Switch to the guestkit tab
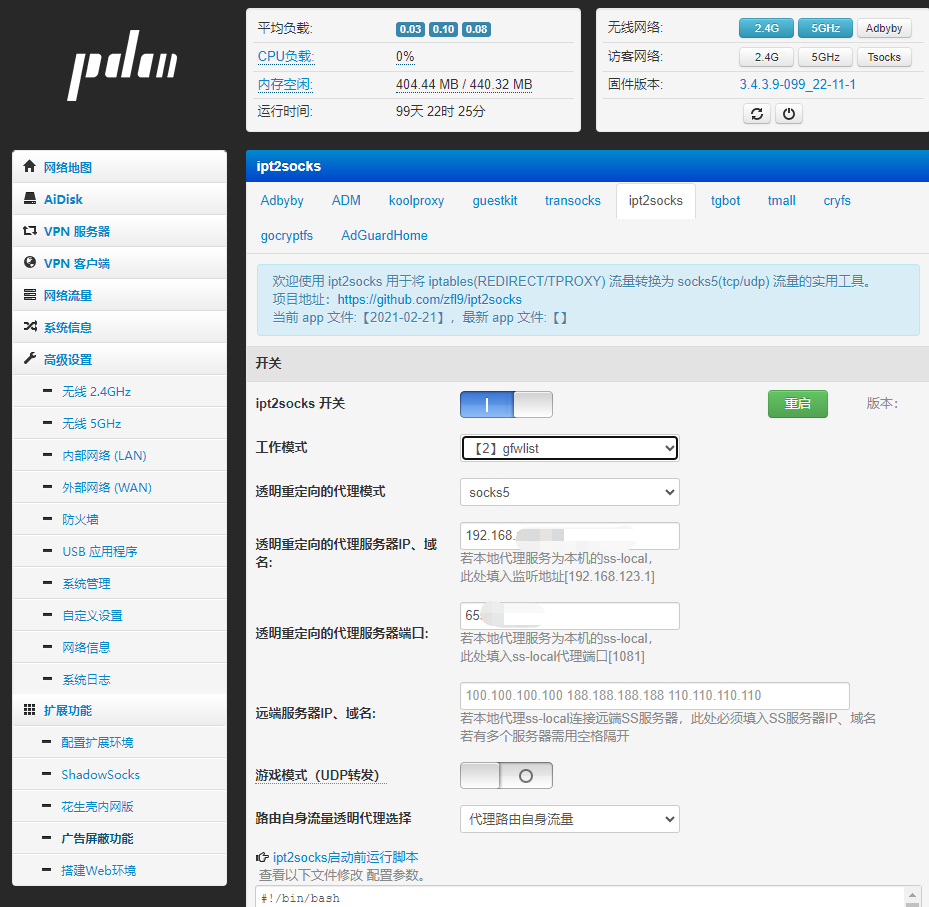Viewport: 929px width, 907px height. tap(495, 201)
